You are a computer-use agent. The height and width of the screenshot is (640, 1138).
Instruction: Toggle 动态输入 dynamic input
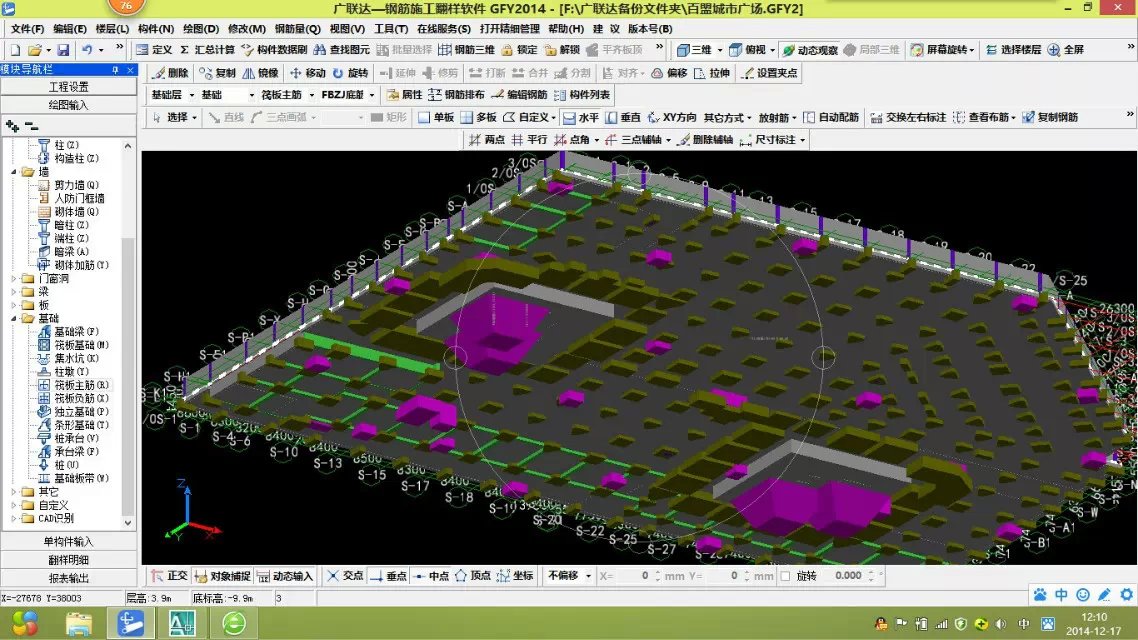[284, 576]
